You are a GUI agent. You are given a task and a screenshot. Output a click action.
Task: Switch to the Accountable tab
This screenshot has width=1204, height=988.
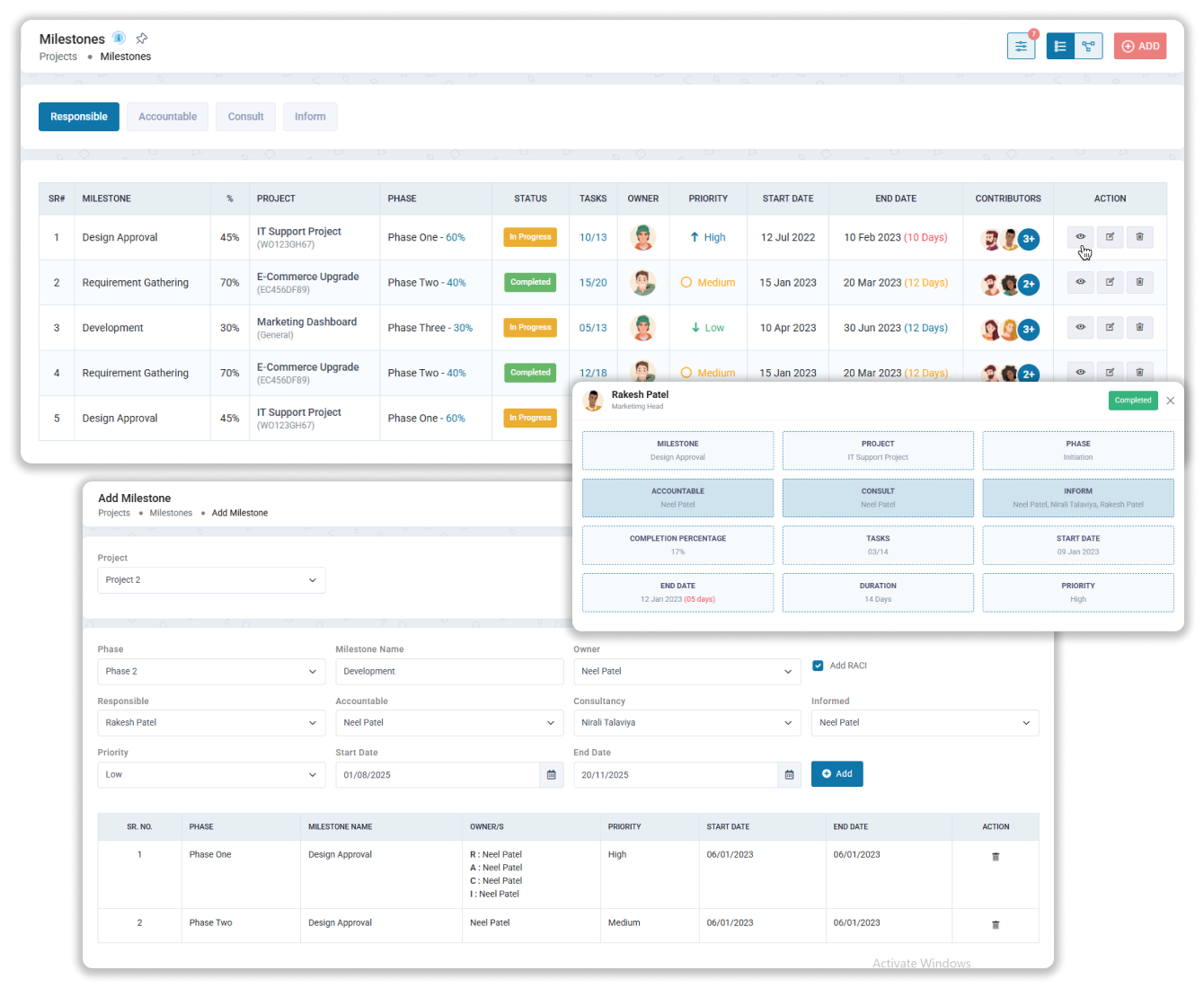coord(167,117)
